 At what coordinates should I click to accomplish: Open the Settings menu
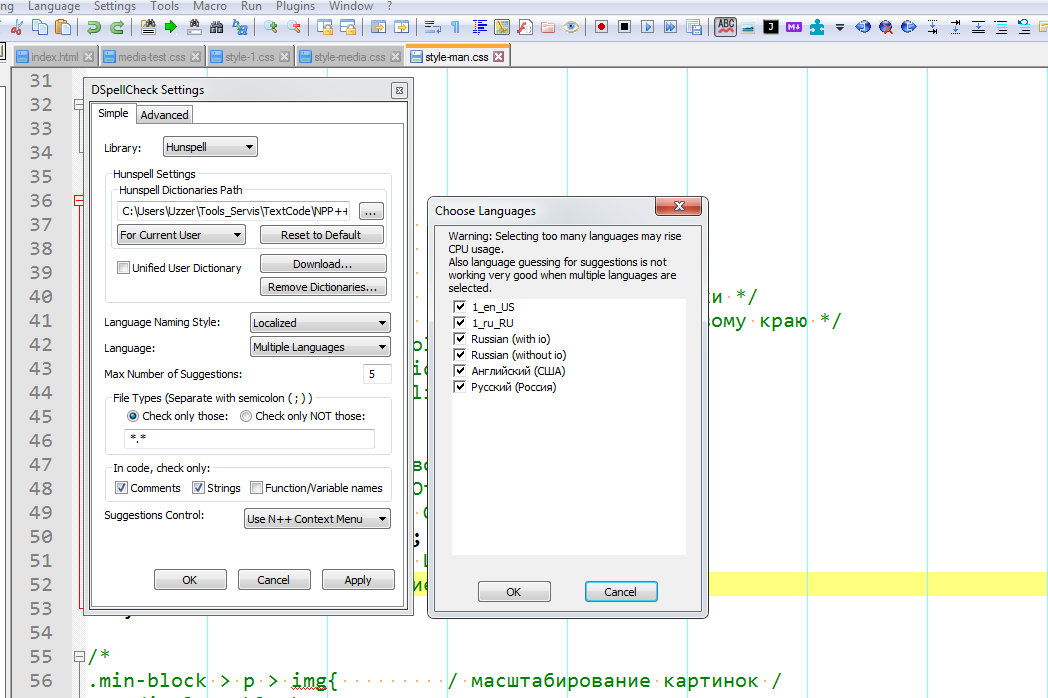pyautogui.click(x=114, y=6)
